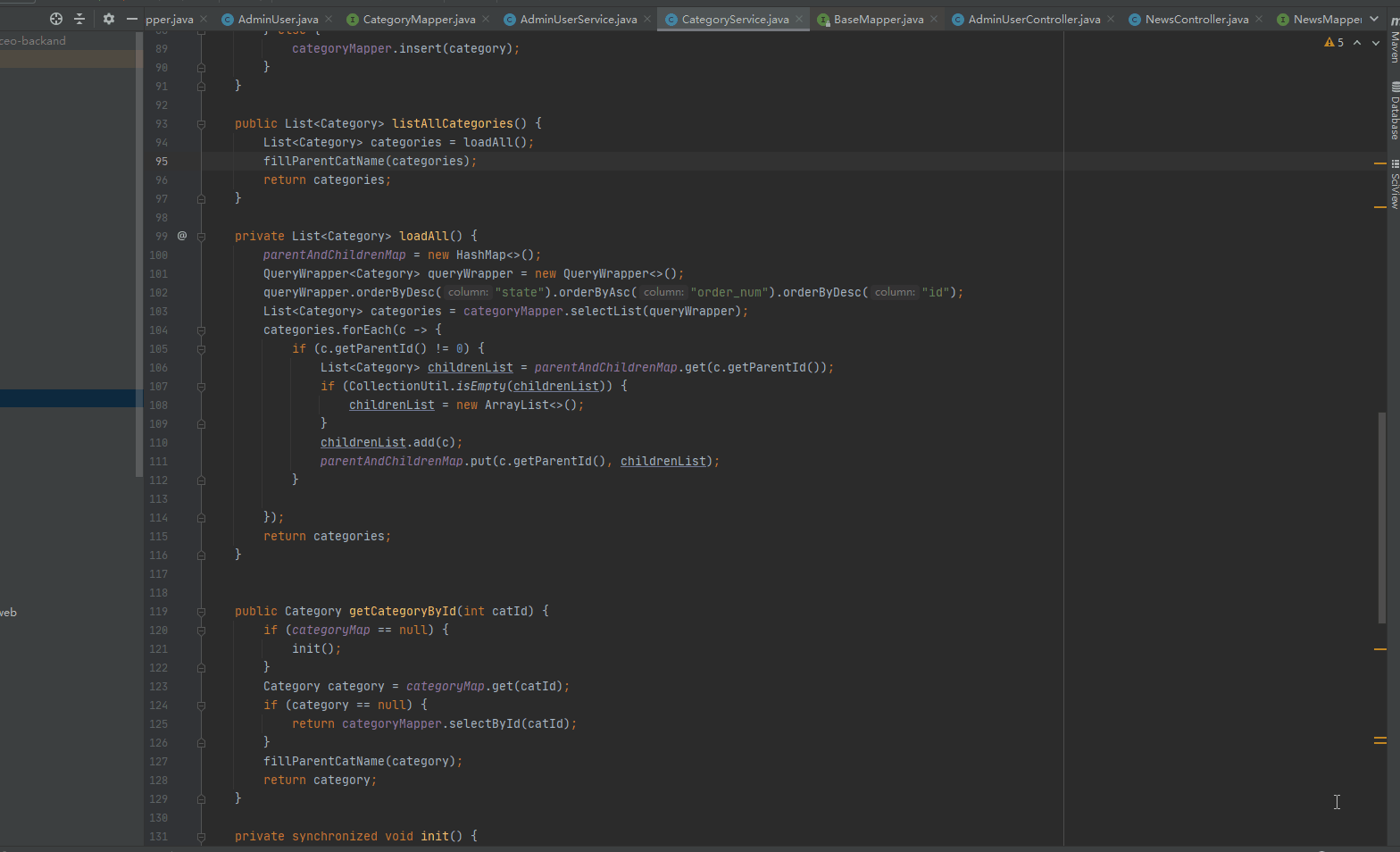1400x852 pixels.
Task: Collapse if block fold at line 105
Action: [x=201, y=349]
